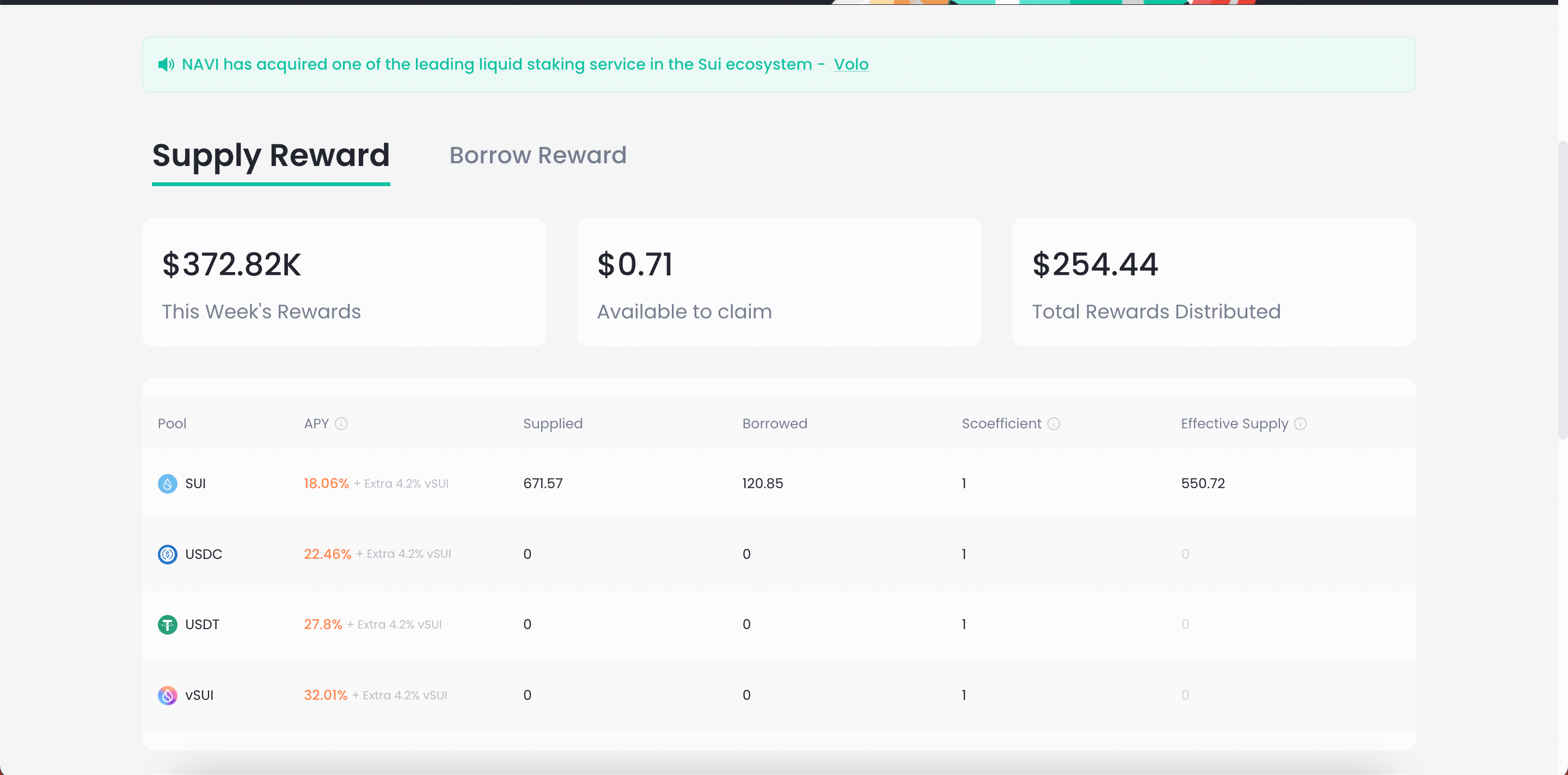
Task: Click the Effective Supply info icon
Action: coord(1300,424)
